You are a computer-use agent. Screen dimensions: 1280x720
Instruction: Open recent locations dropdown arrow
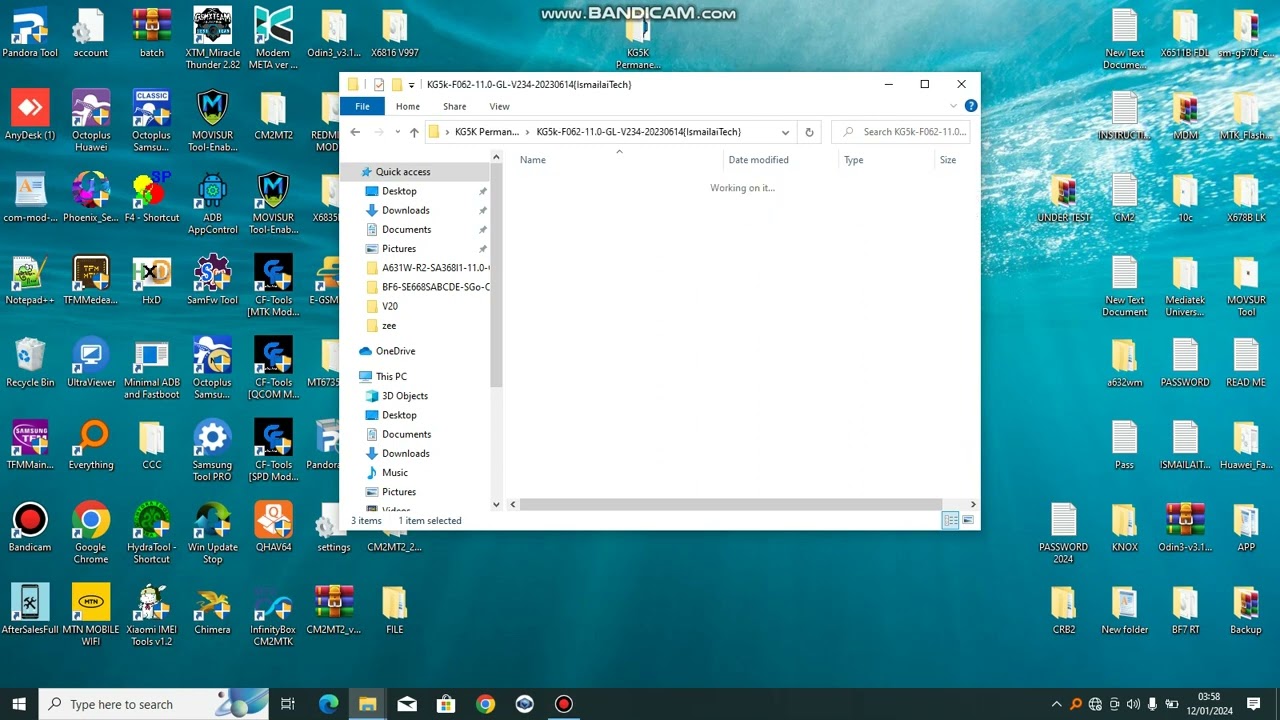[x=398, y=132]
